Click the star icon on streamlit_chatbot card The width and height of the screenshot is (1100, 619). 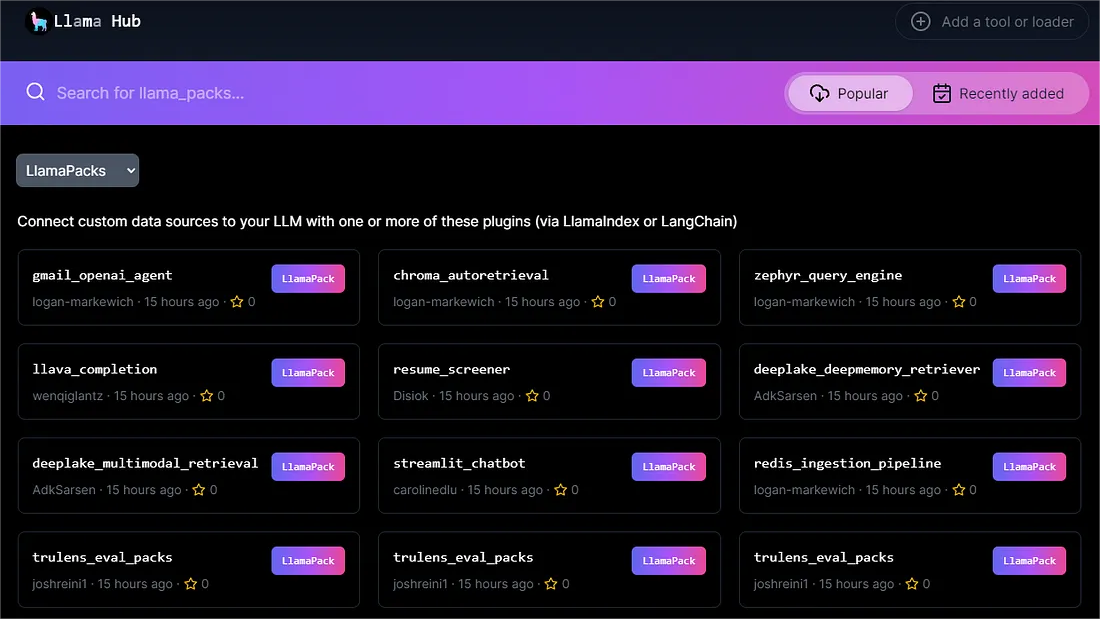pyautogui.click(x=561, y=490)
